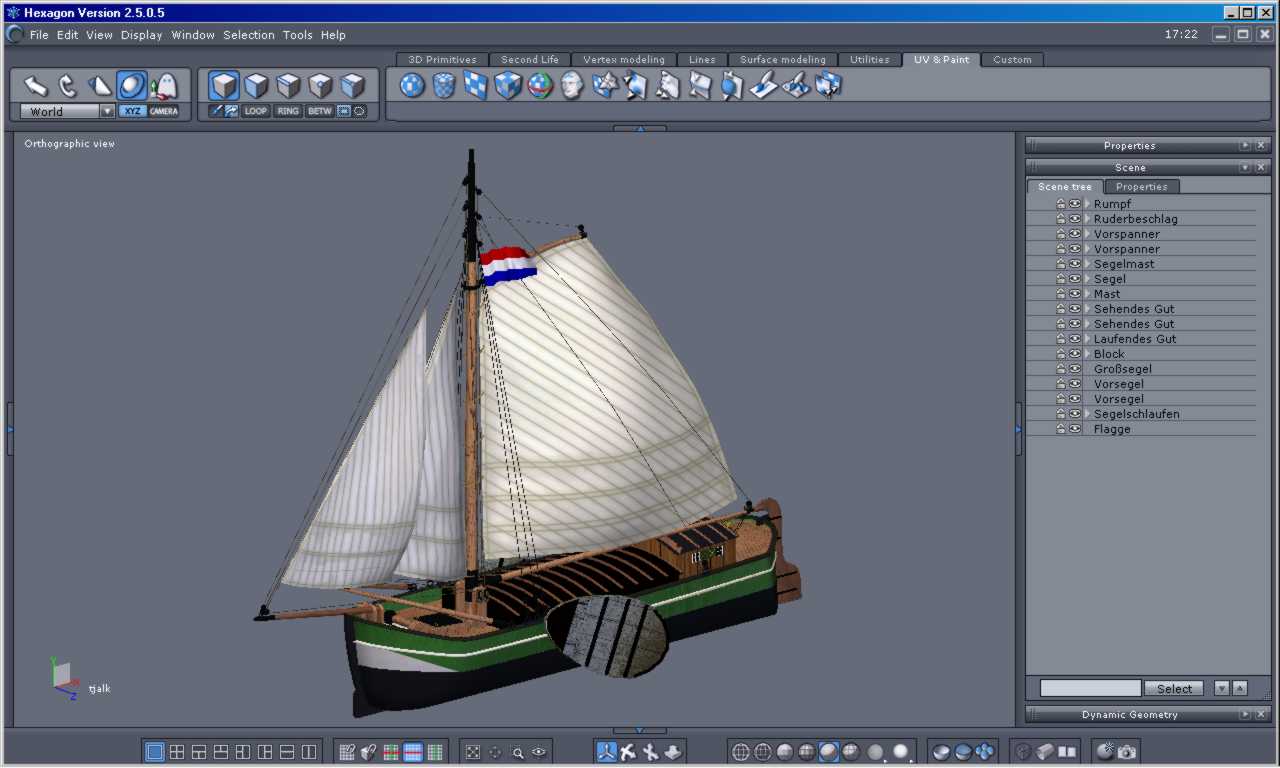Hide the Rumpf object via eye icon
Image resolution: width=1280 pixels, height=768 pixels.
(x=1075, y=204)
